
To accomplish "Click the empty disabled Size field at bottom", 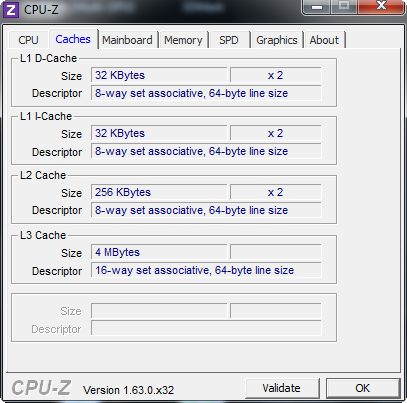I will [x=159, y=311].
